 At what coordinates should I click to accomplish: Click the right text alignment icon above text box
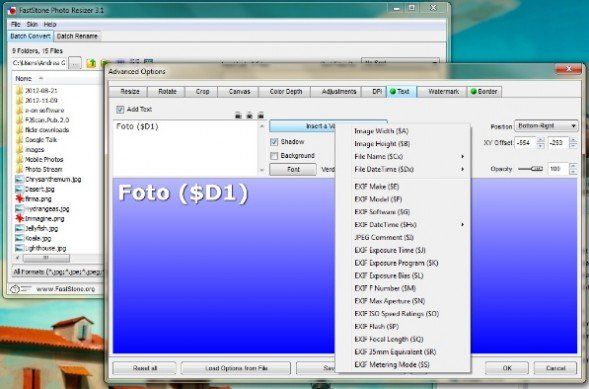coord(260,115)
